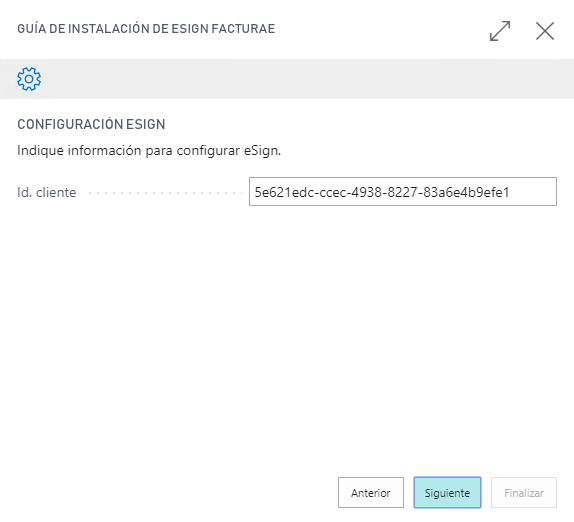Click the word ESIGN in the section heading
Screen dimensions: 574x522
point(146,124)
